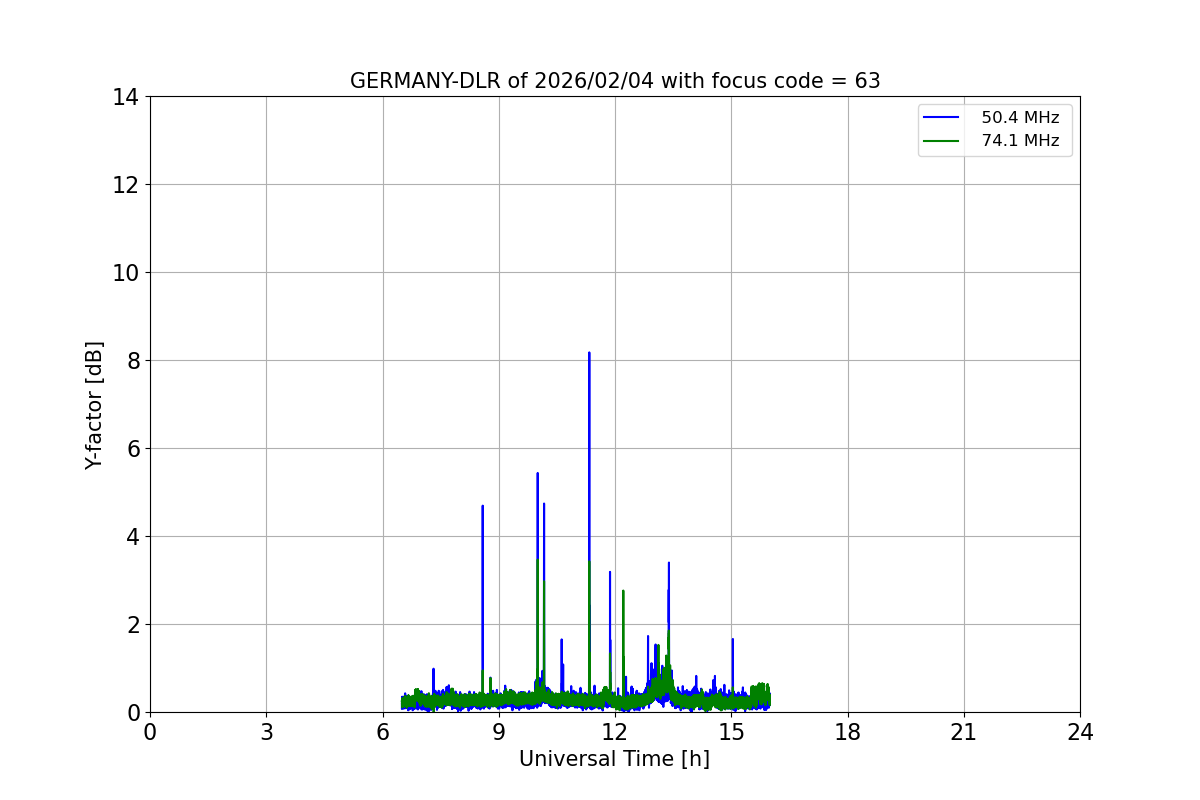Click the green line sample in the legend
The image size is (1200, 800).
tap(942, 141)
